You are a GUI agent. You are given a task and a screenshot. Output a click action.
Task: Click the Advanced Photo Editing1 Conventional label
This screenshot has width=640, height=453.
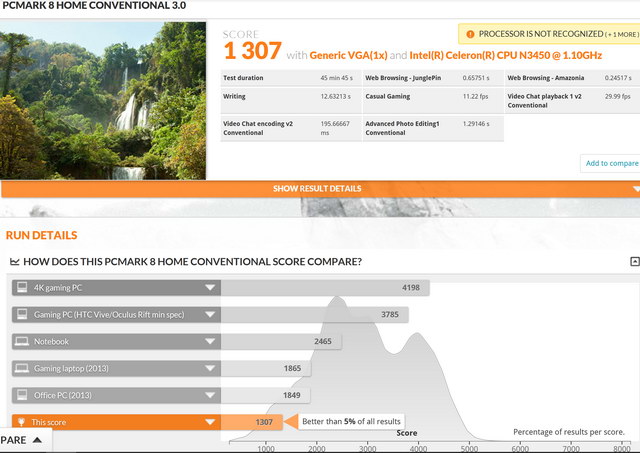click(x=402, y=128)
